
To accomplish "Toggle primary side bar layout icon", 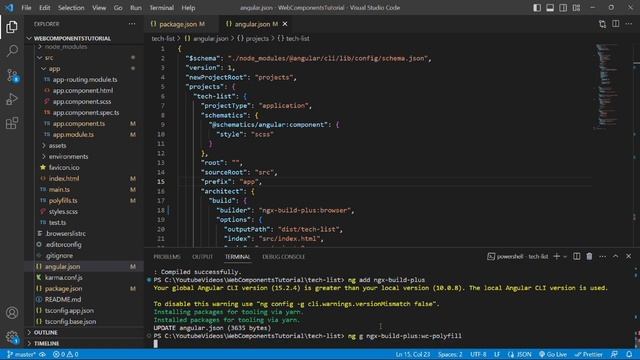I will [x=537, y=8].
